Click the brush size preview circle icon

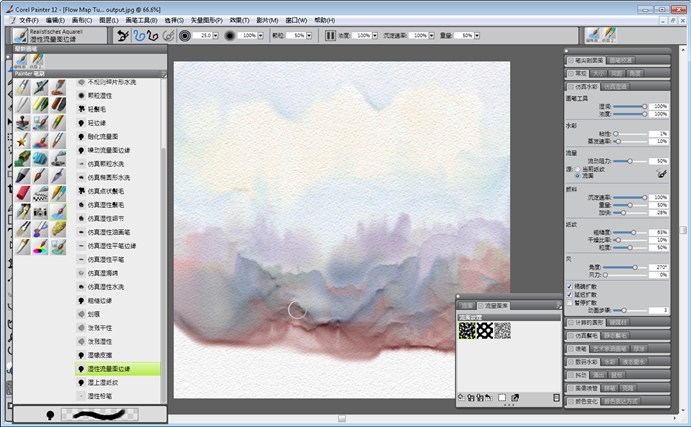(185, 35)
